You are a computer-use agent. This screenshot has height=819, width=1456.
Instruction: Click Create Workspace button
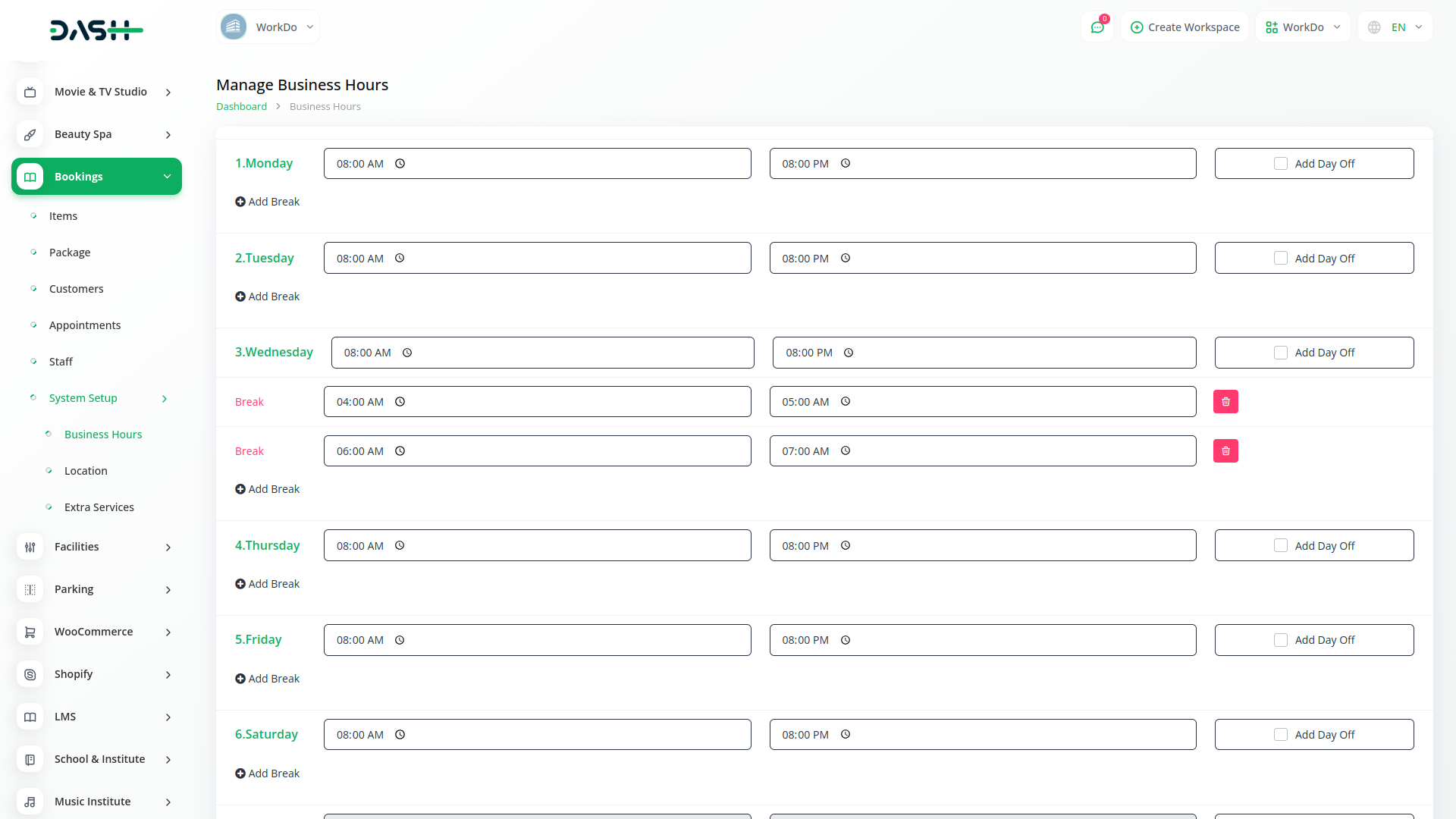point(1185,27)
